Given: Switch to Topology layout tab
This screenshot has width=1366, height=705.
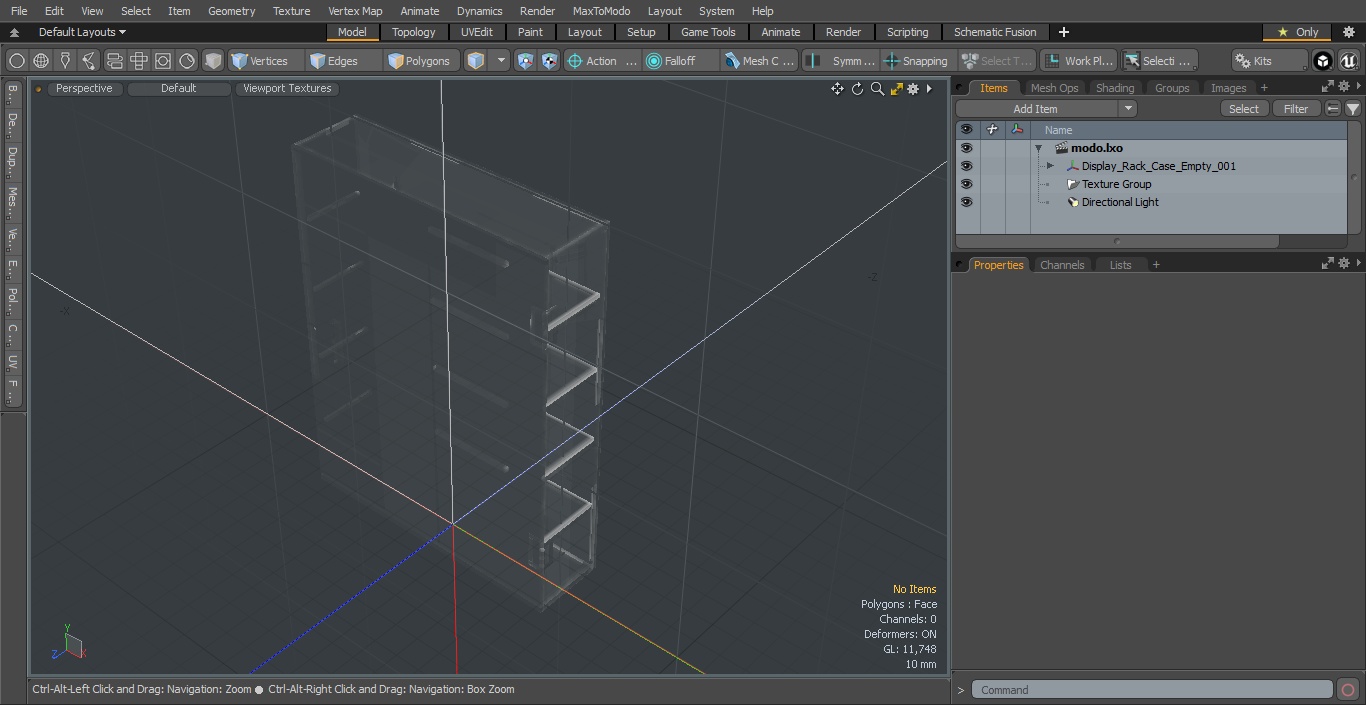Looking at the screenshot, I should pyautogui.click(x=414, y=32).
